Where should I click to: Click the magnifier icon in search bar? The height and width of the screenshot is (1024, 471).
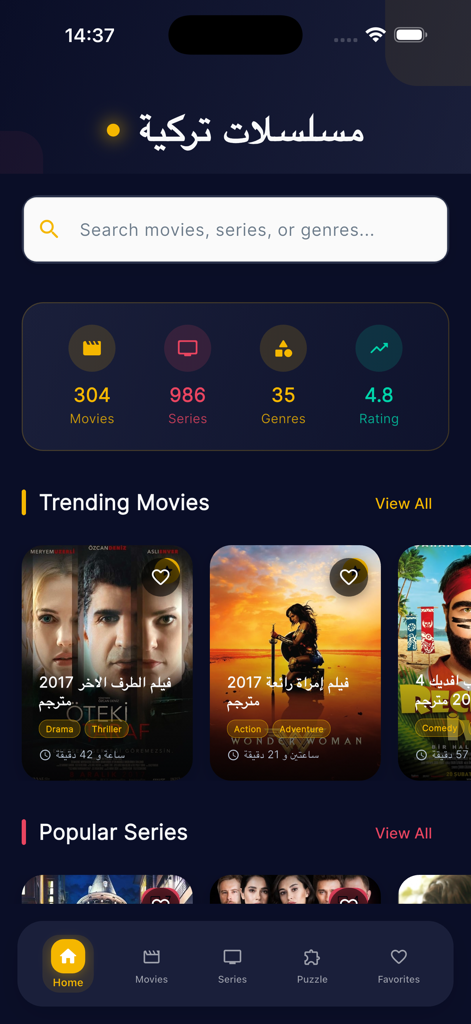49,229
